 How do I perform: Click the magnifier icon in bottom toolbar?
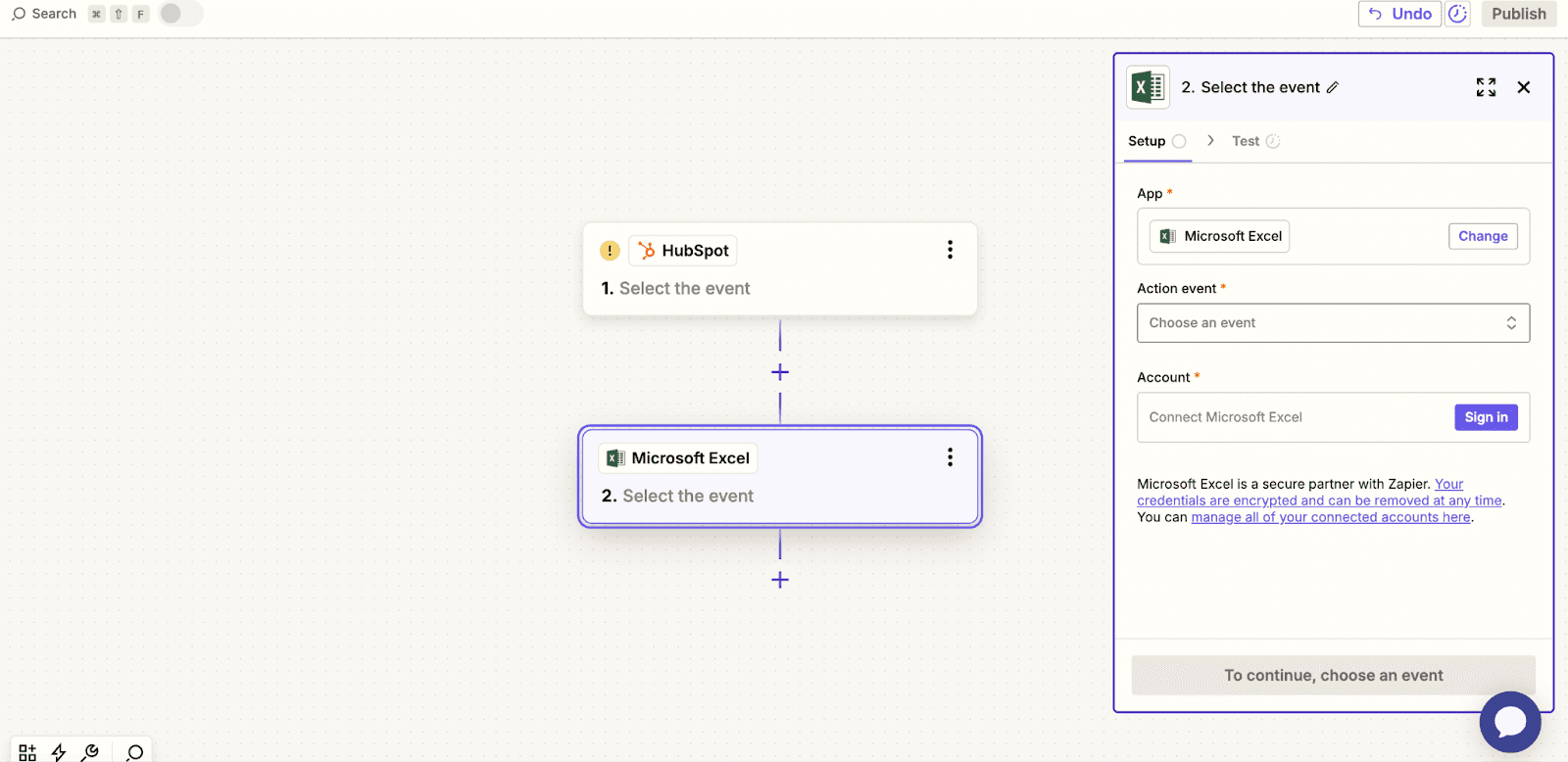[x=135, y=752]
